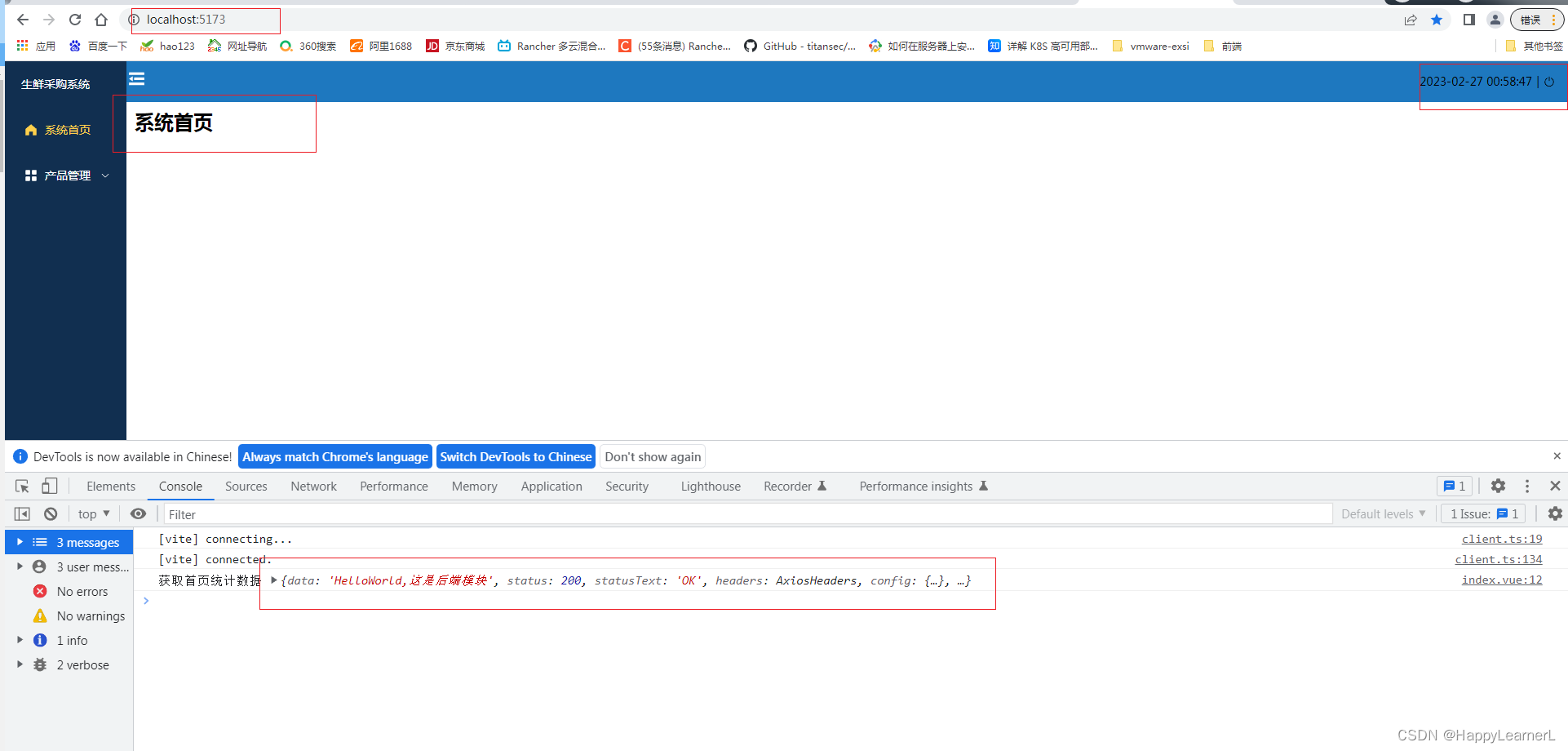
Task: Open the 京东商城 bookmark
Action: [455, 46]
